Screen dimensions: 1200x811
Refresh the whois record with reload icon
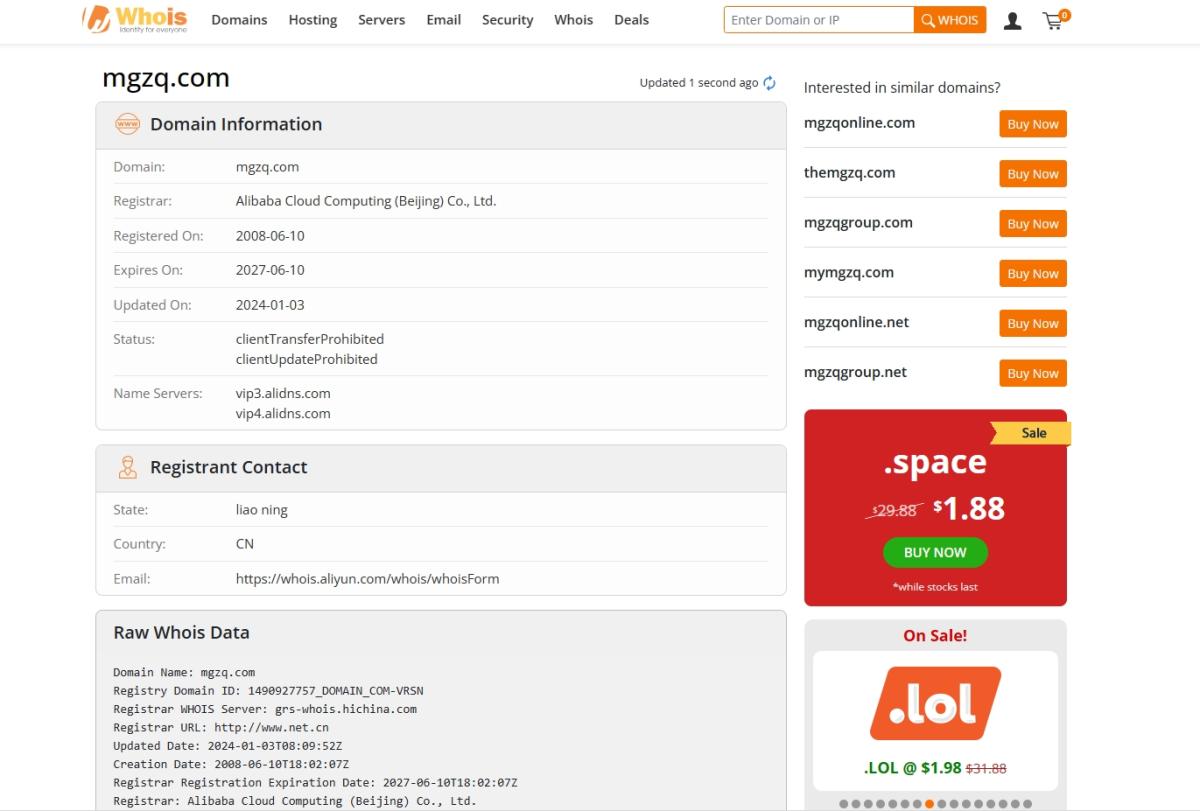(x=769, y=83)
